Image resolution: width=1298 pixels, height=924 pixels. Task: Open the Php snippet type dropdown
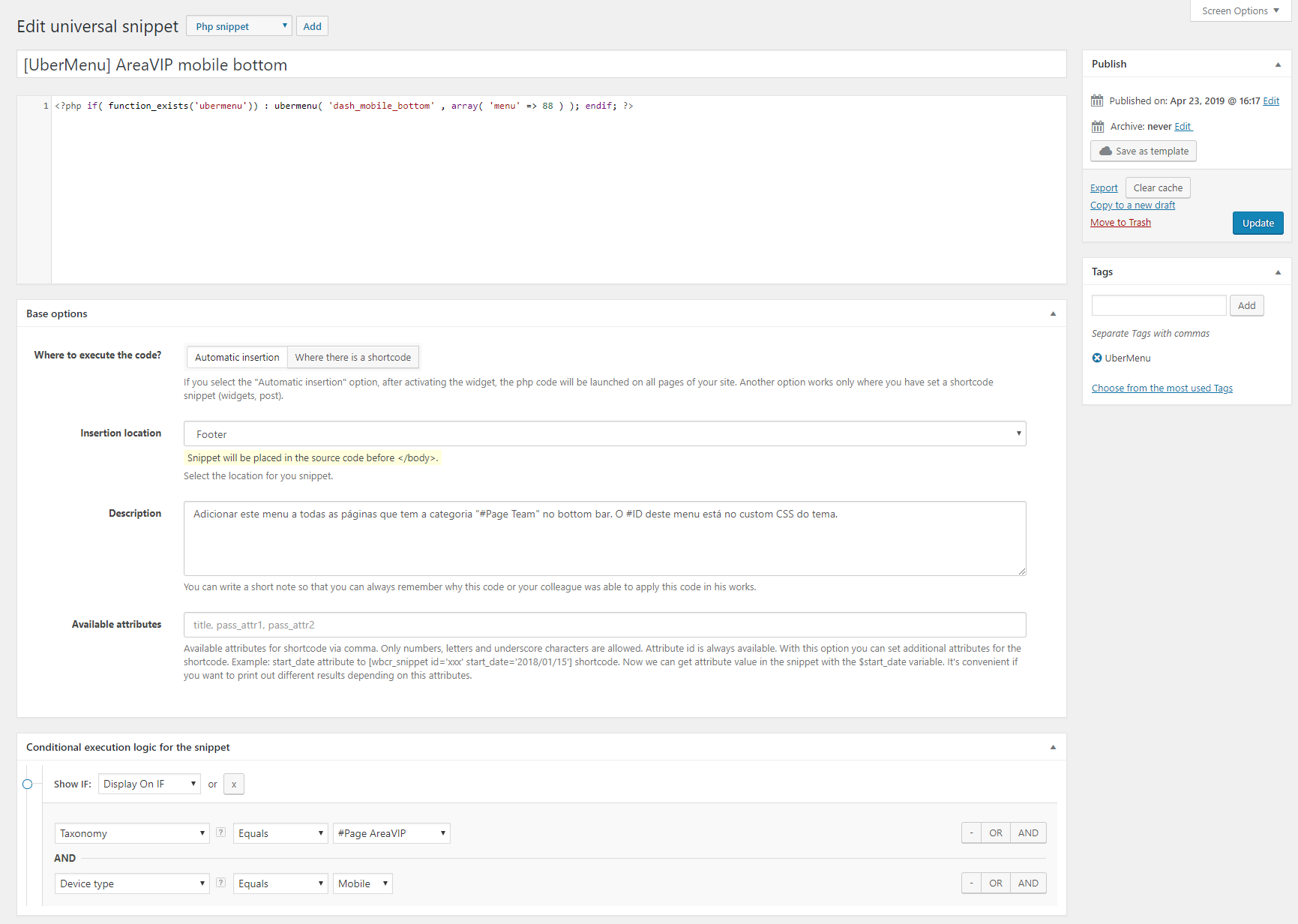click(x=239, y=26)
